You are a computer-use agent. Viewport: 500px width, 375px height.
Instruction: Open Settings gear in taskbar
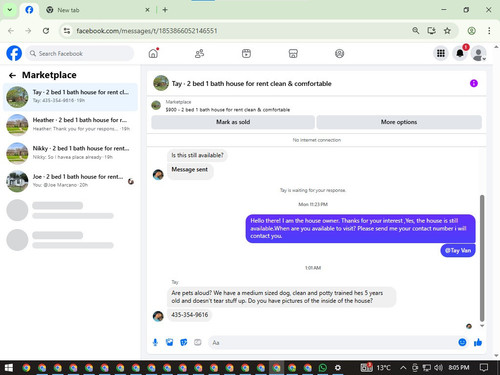[x=338, y=368]
